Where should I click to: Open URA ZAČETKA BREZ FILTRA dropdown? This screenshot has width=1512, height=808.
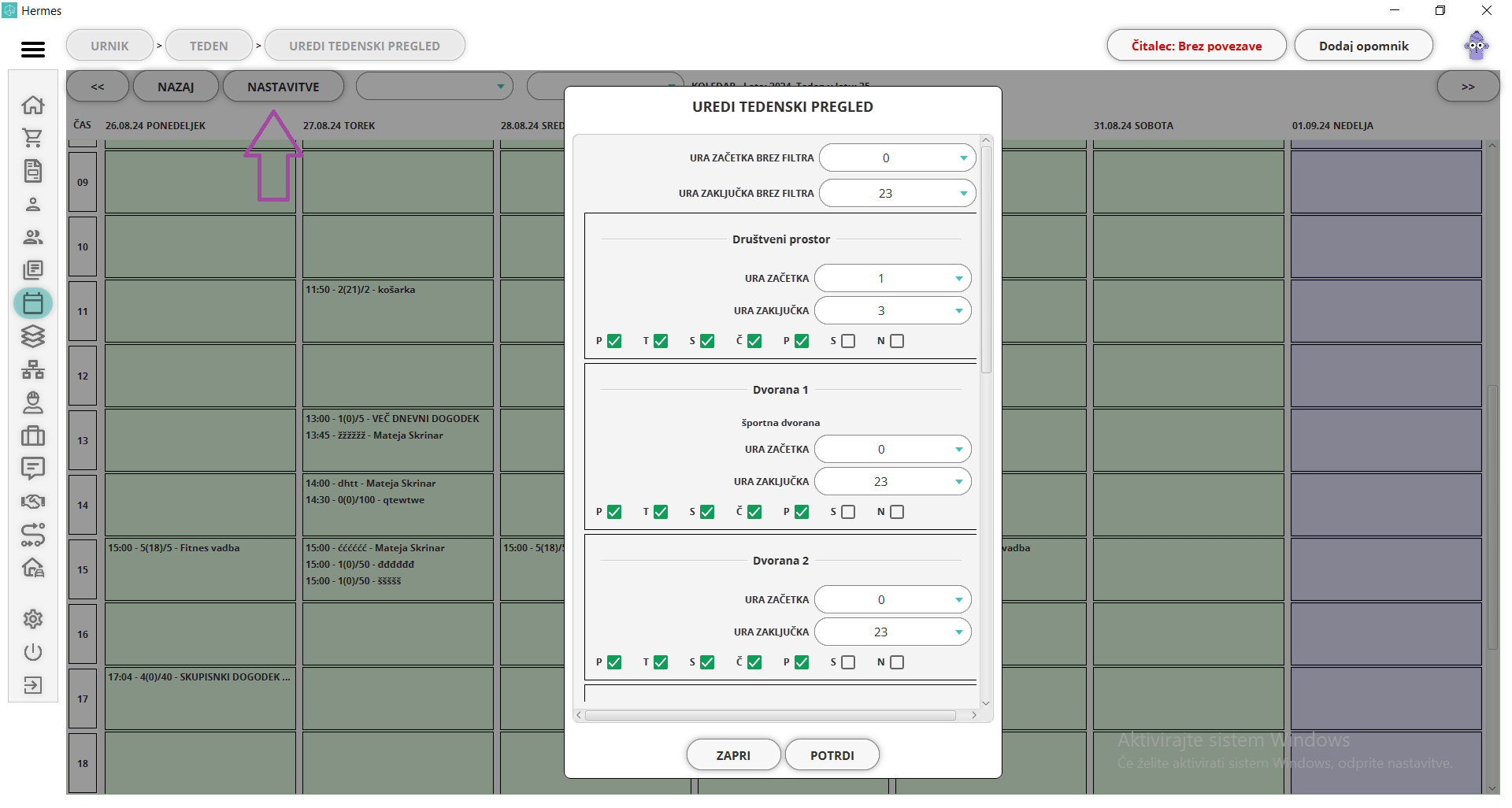898,158
